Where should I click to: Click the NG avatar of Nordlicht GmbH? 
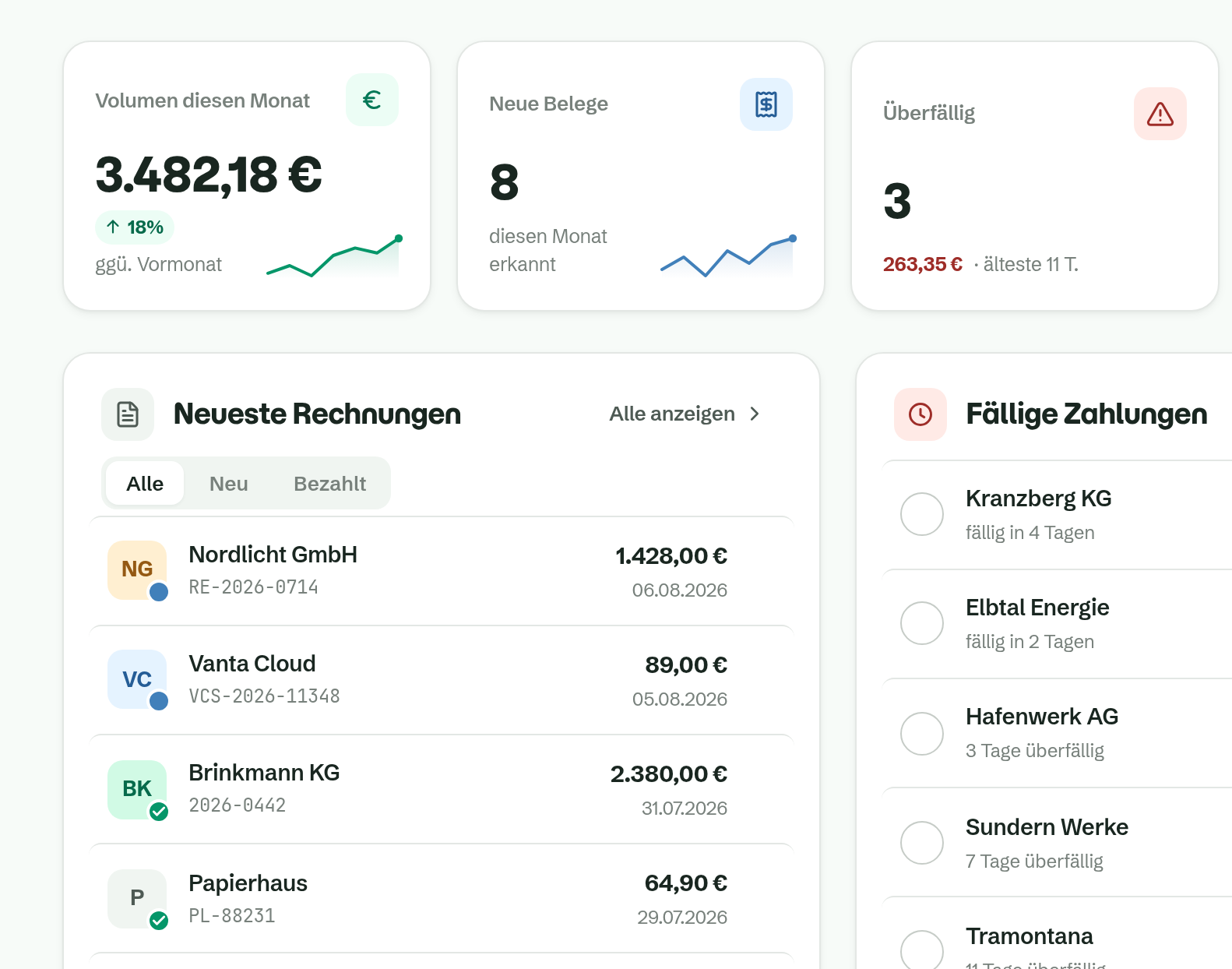tap(137, 570)
